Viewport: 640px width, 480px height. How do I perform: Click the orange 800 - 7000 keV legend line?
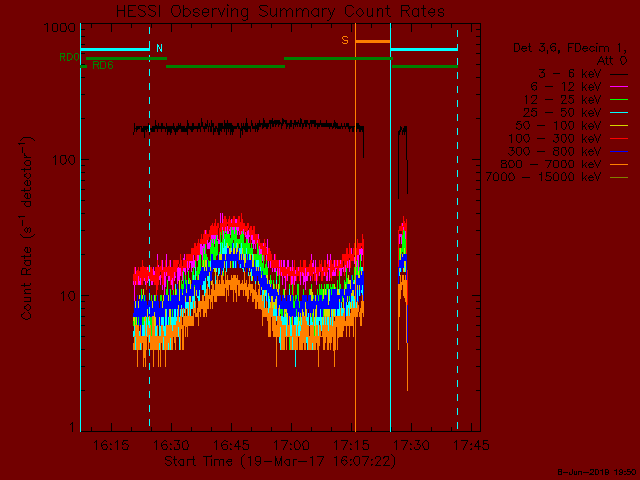click(619, 164)
